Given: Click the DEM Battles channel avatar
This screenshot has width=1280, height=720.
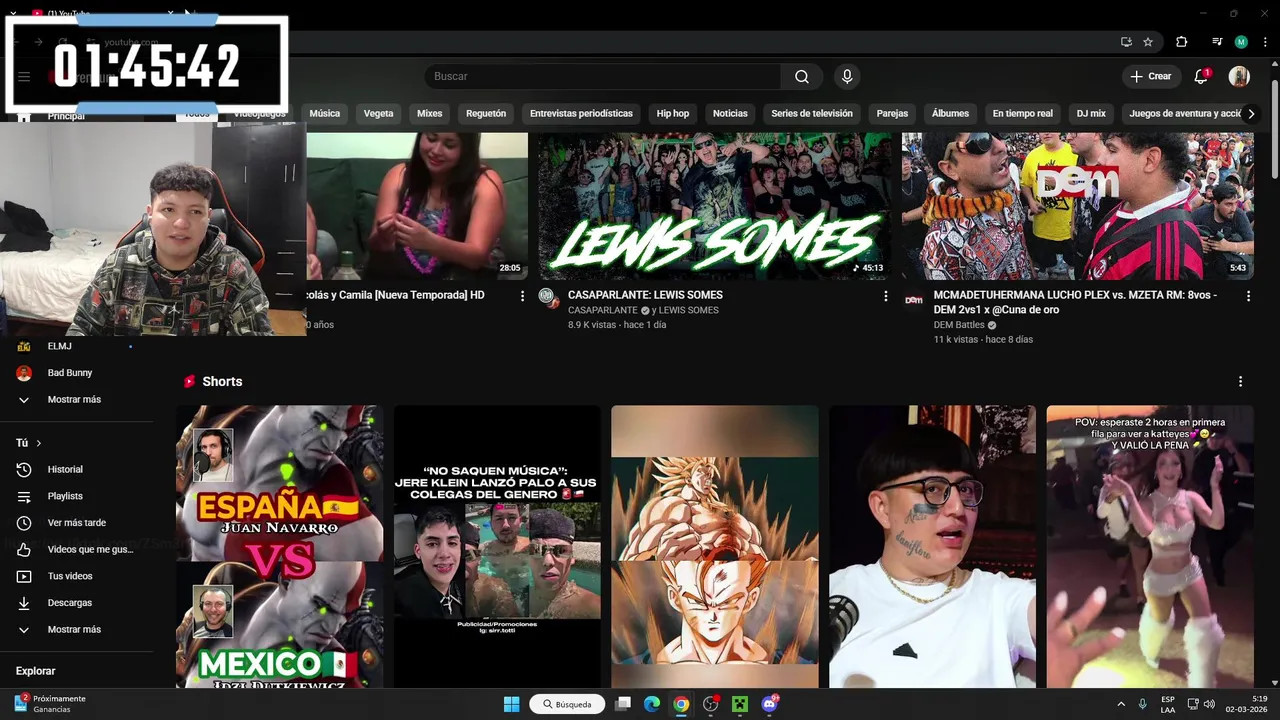Looking at the screenshot, I should pos(913,298).
